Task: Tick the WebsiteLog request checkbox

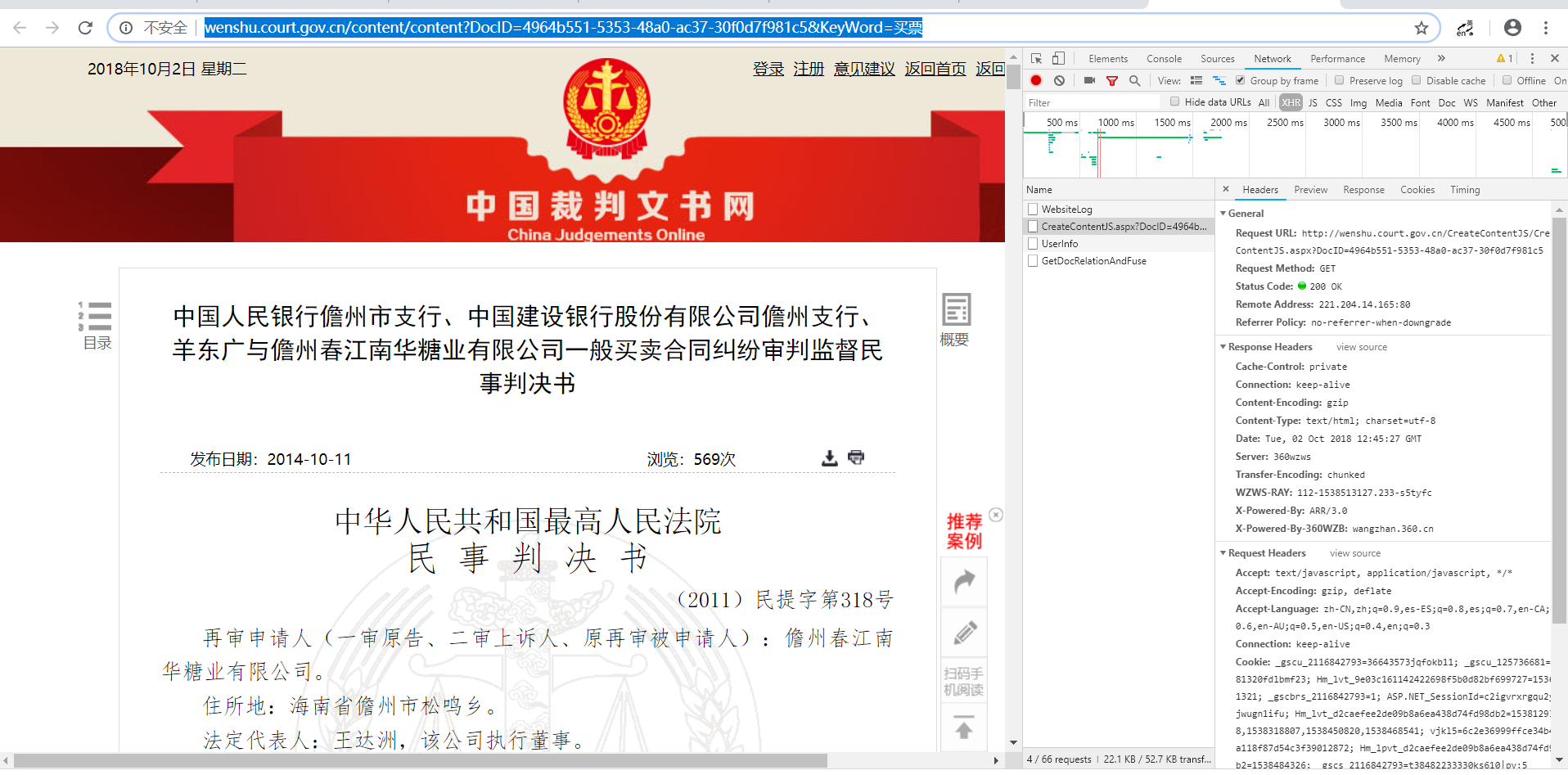Action: pos(1033,210)
